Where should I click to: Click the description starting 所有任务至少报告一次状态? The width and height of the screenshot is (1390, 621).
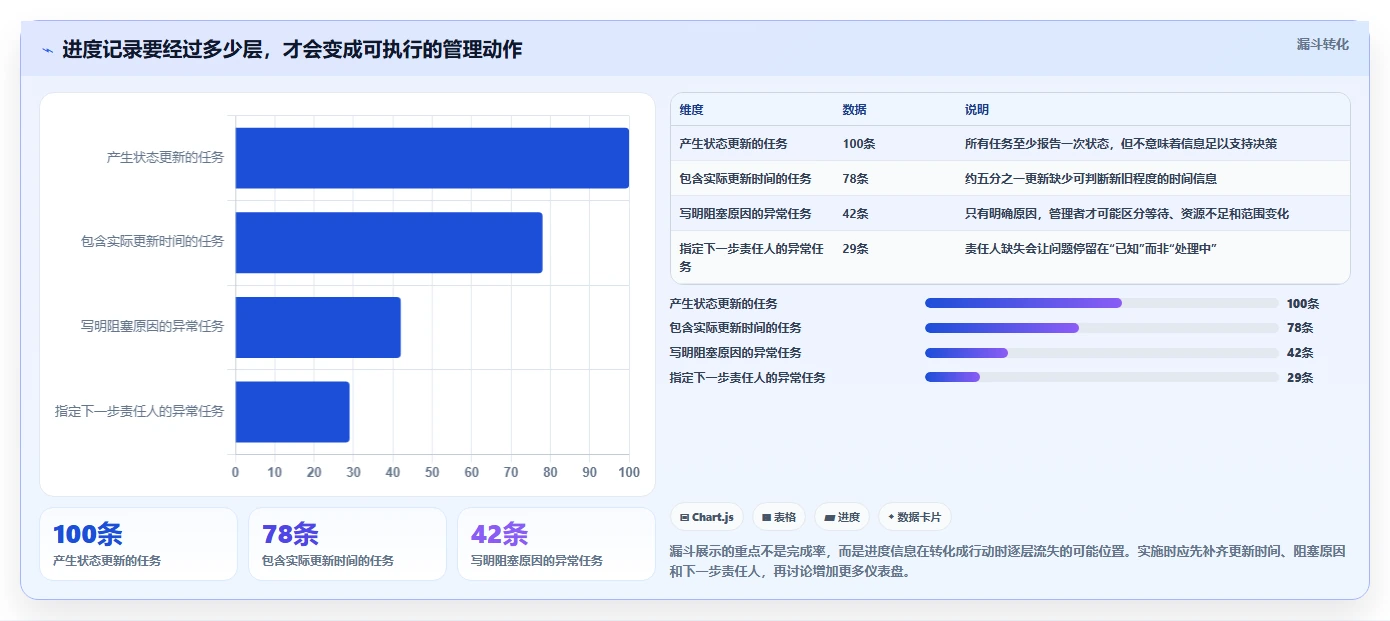pyautogui.click(x=1121, y=144)
